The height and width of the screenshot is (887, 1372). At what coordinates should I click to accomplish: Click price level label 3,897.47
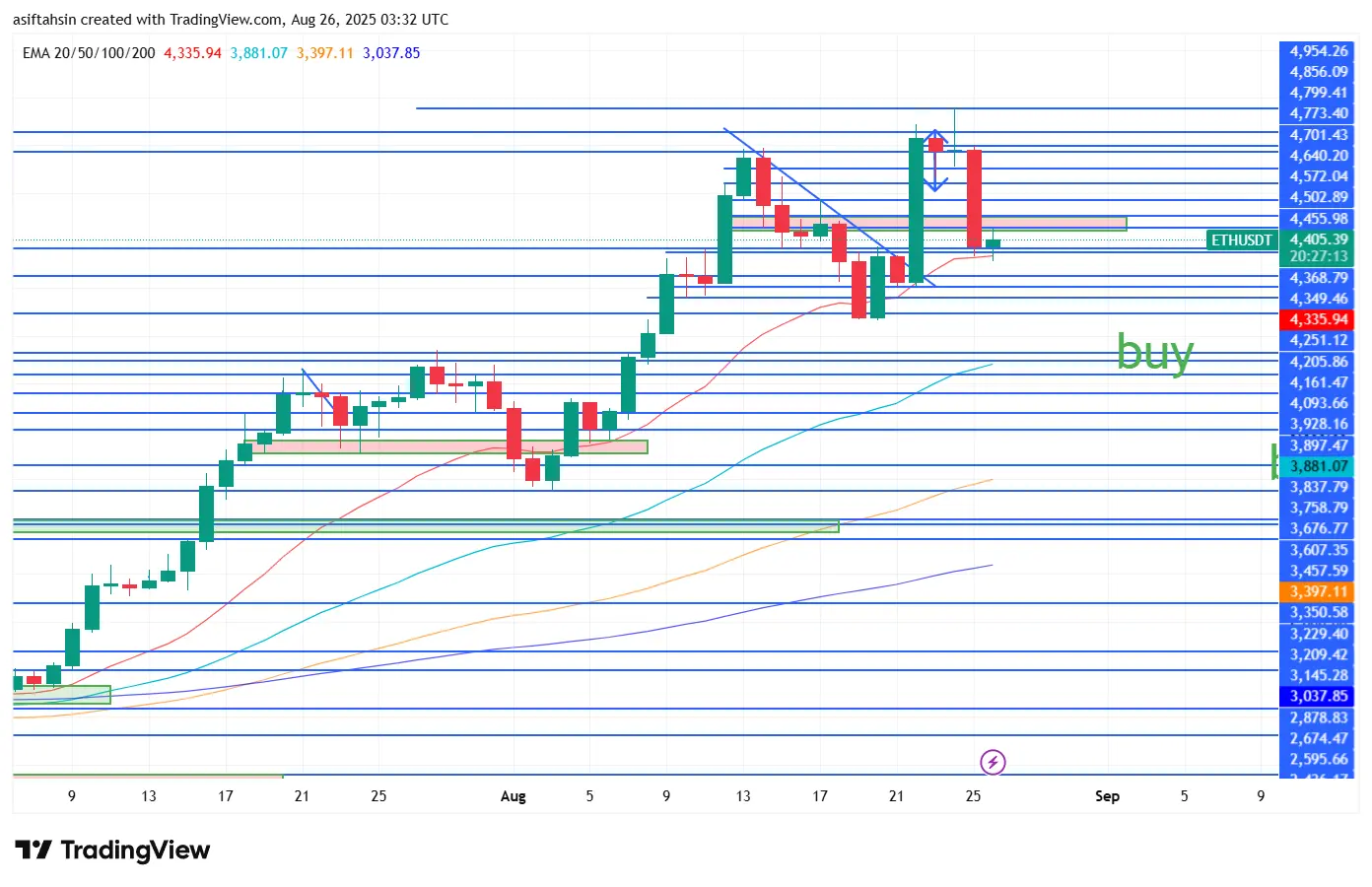click(1318, 445)
